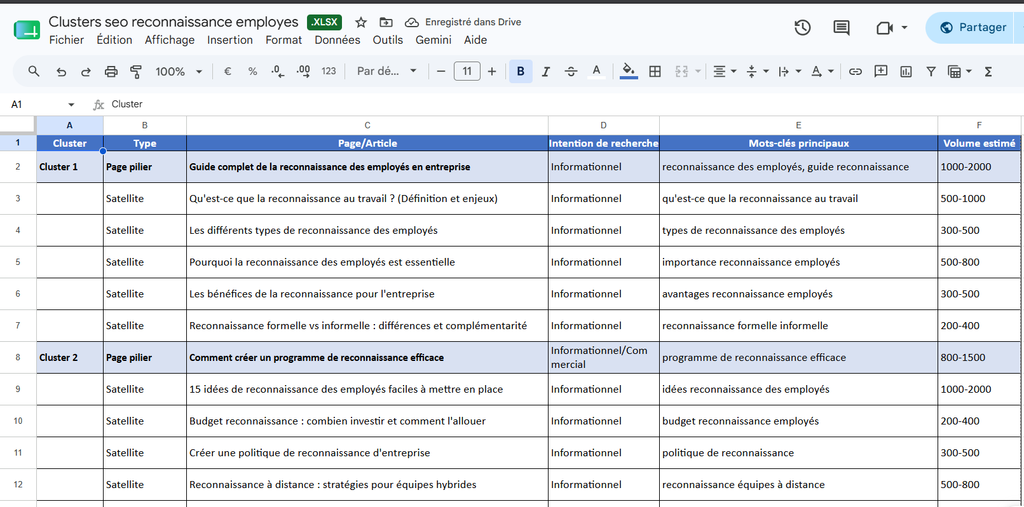Insert chart icon
The width and height of the screenshot is (1024, 507).
(905, 71)
